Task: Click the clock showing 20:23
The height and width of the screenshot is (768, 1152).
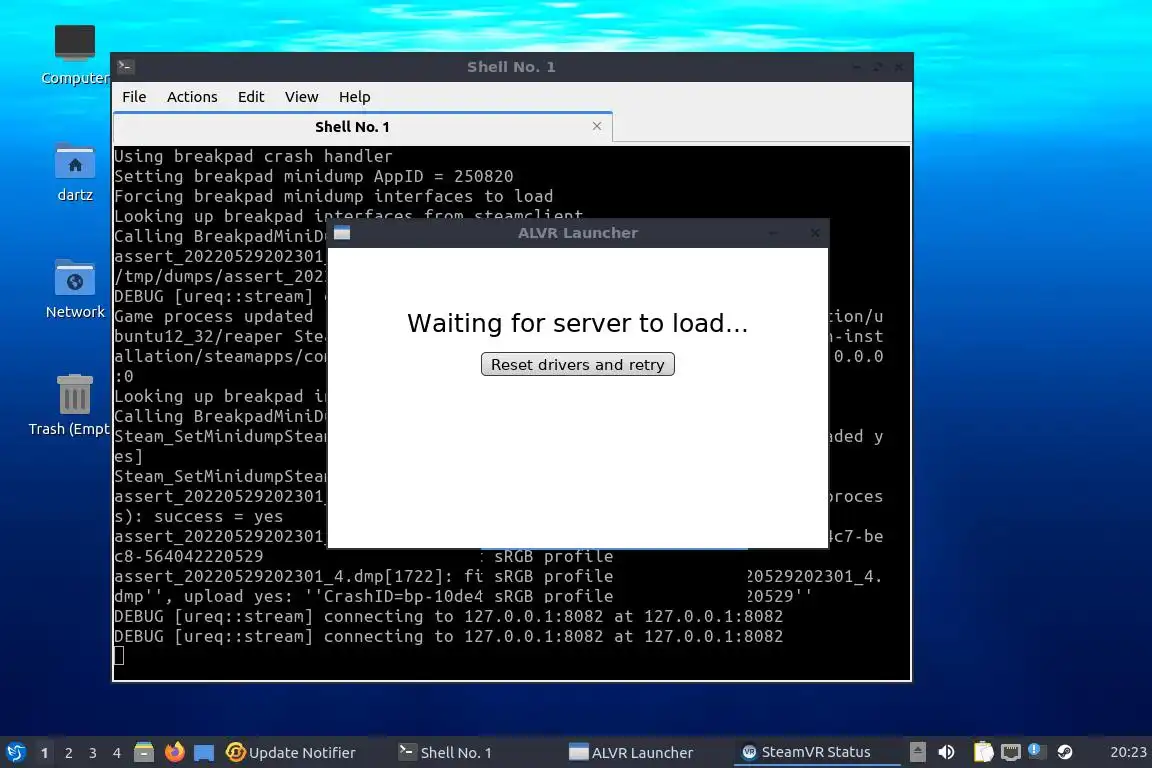Action: pos(1128,752)
